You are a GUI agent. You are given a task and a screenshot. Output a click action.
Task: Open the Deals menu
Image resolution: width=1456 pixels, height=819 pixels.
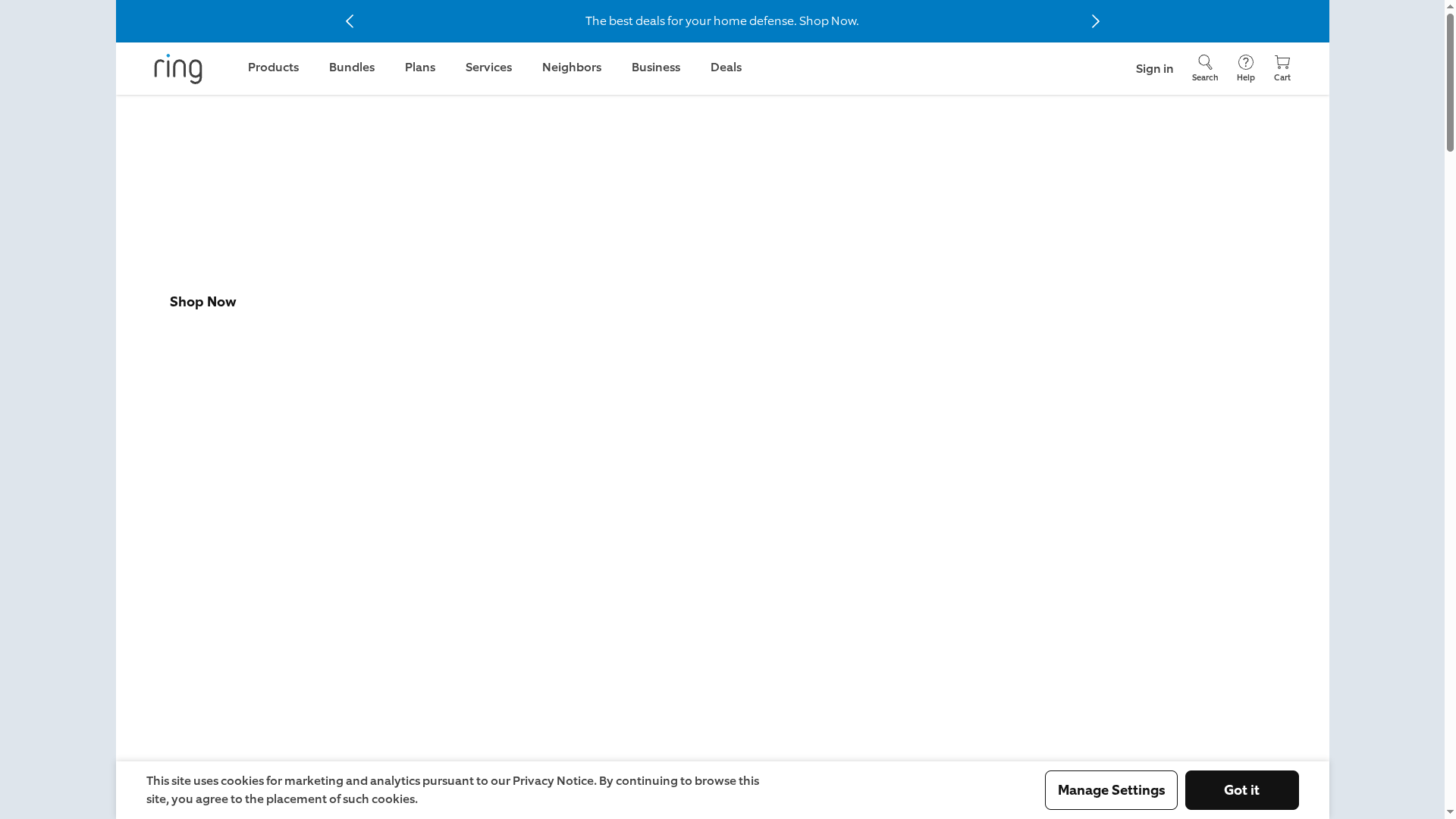tap(726, 67)
